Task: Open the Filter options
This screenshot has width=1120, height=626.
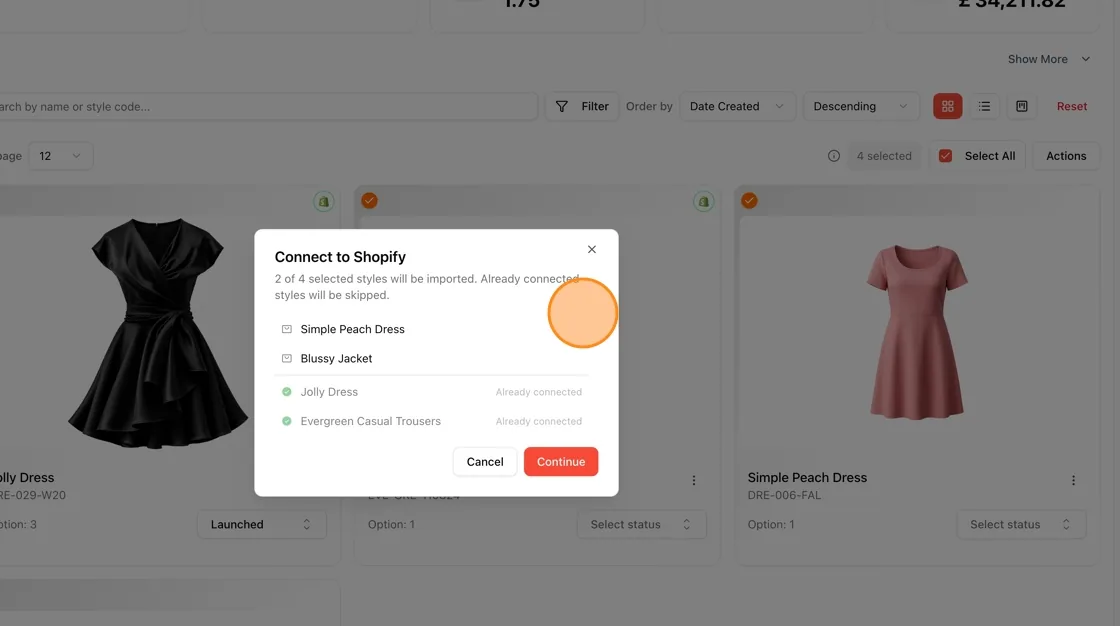Action: tap(582, 106)
